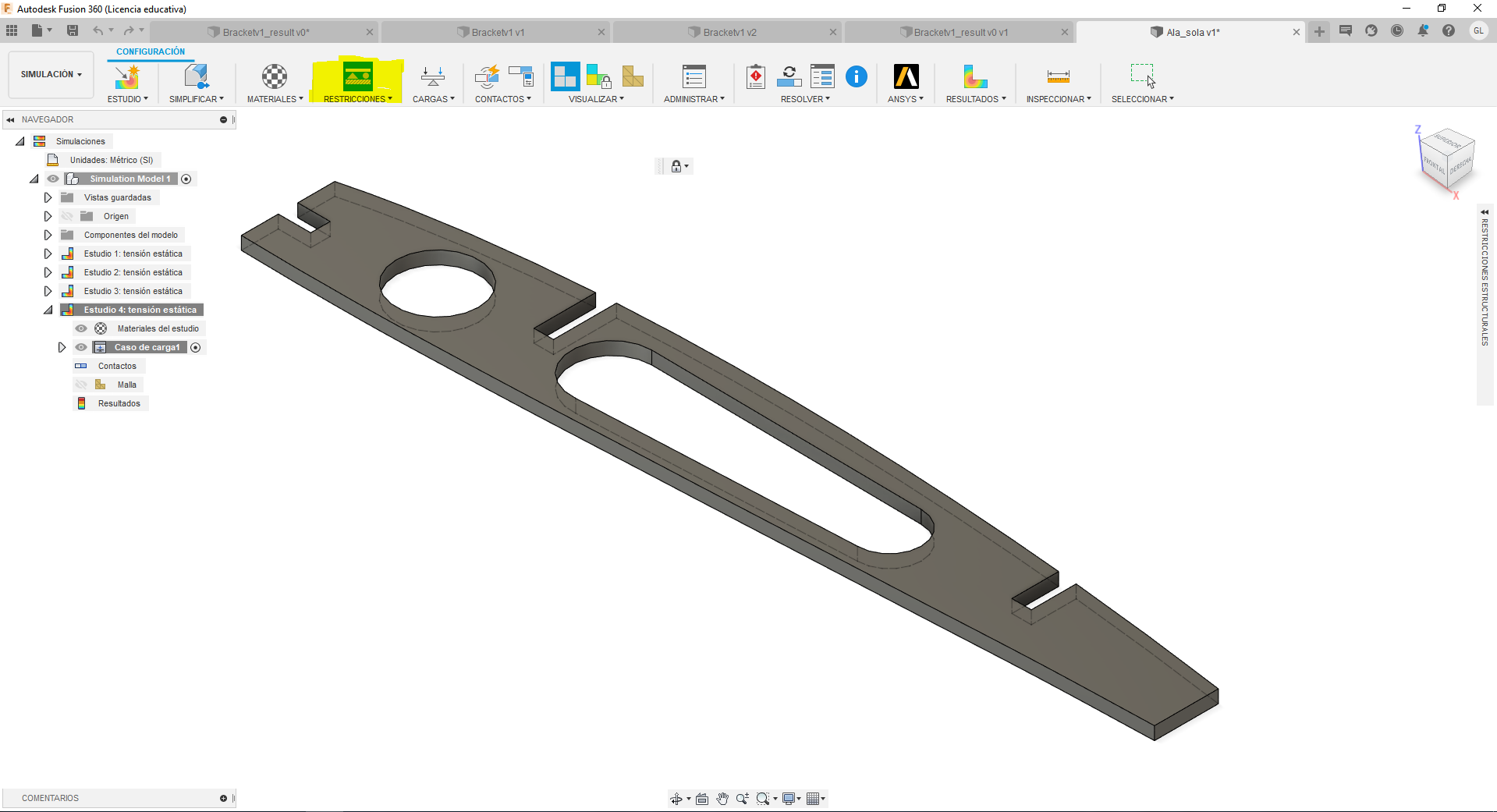
Task: Collapse Estudio 4: tensión estática
Action: coord(48,310)
